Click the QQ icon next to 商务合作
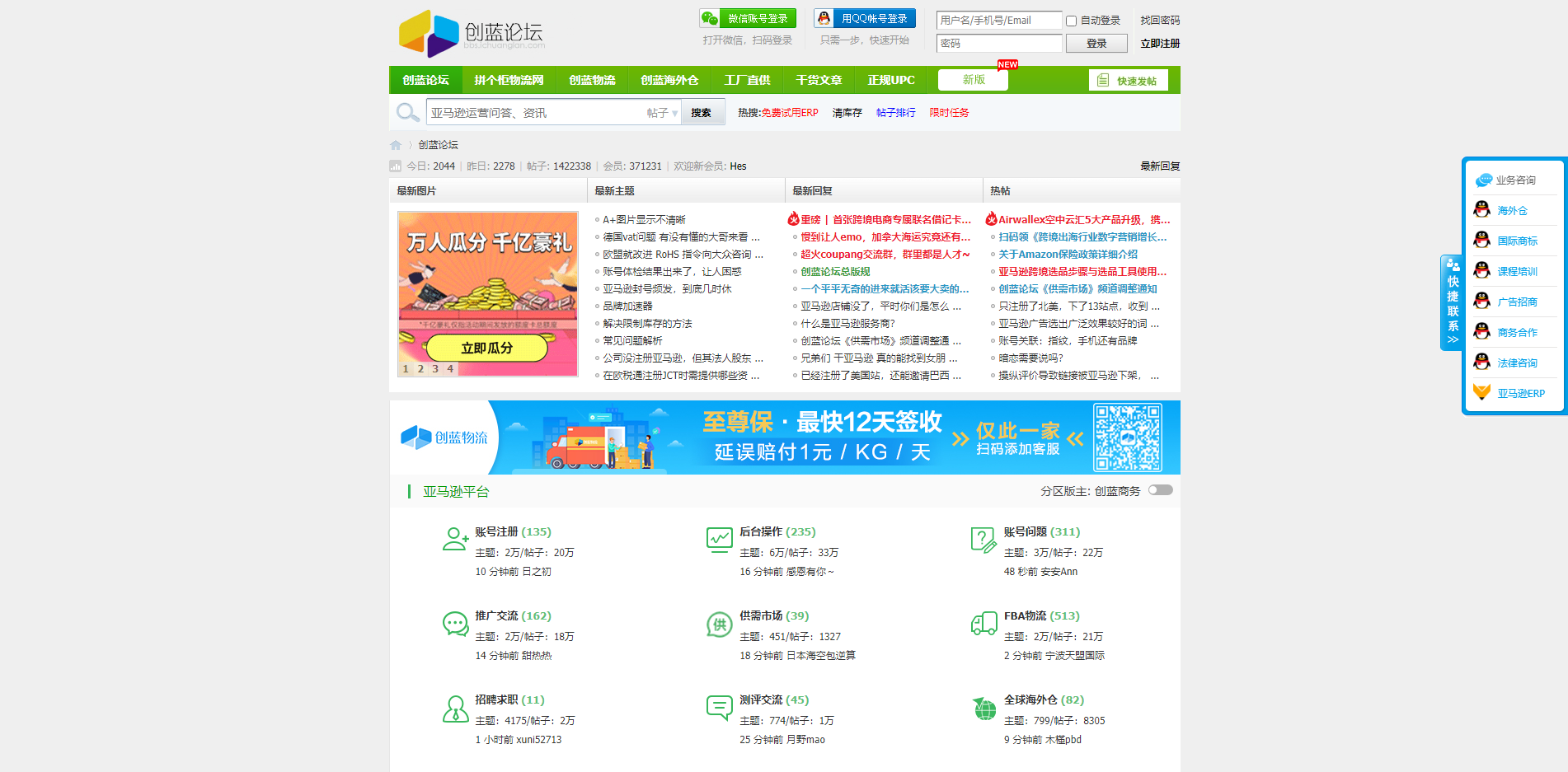The width and height of the screenshot is (1568, 772). tap(1482, 331)
